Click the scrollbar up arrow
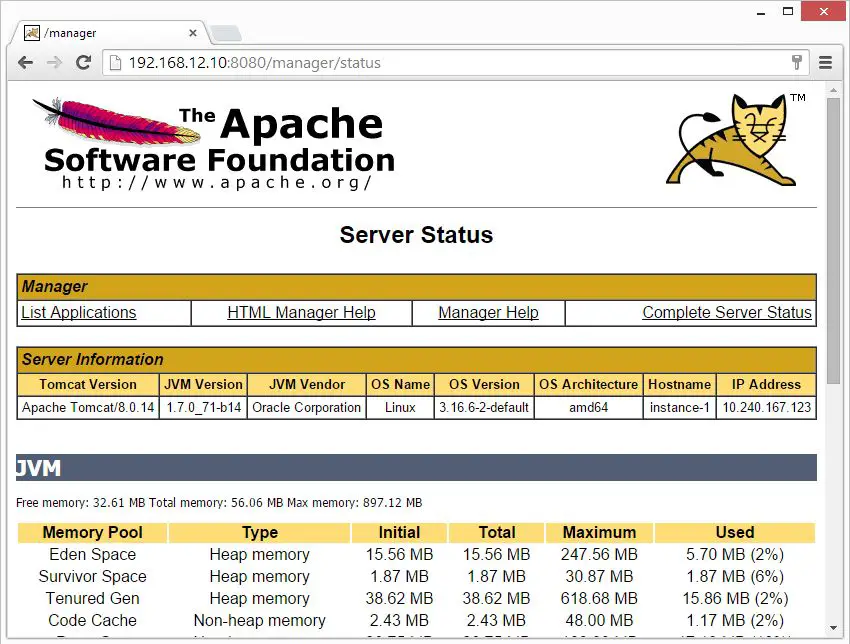This screenshot has width=850, height=644. [833, 90]
